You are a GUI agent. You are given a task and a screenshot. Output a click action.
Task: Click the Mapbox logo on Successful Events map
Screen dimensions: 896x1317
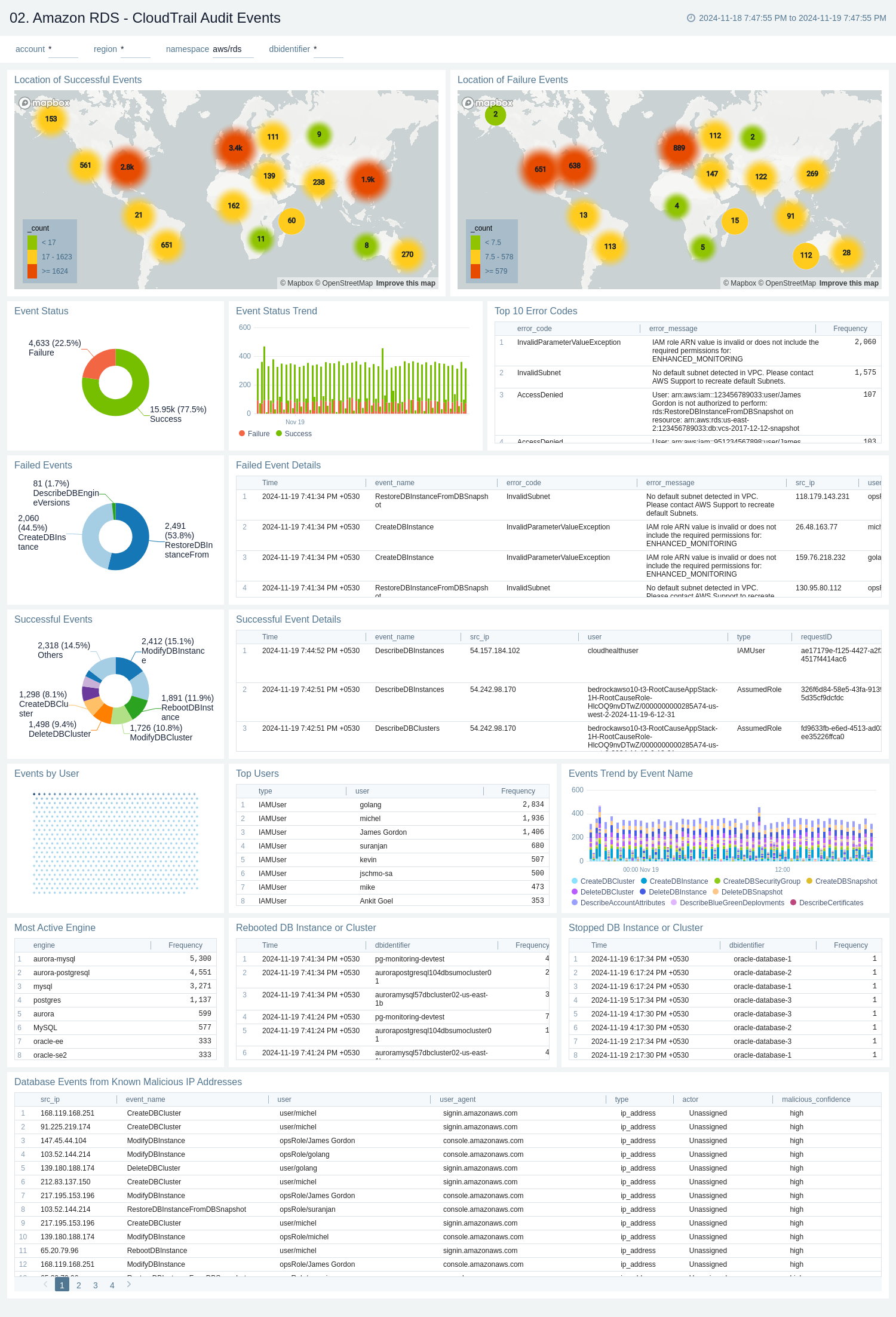44,103
